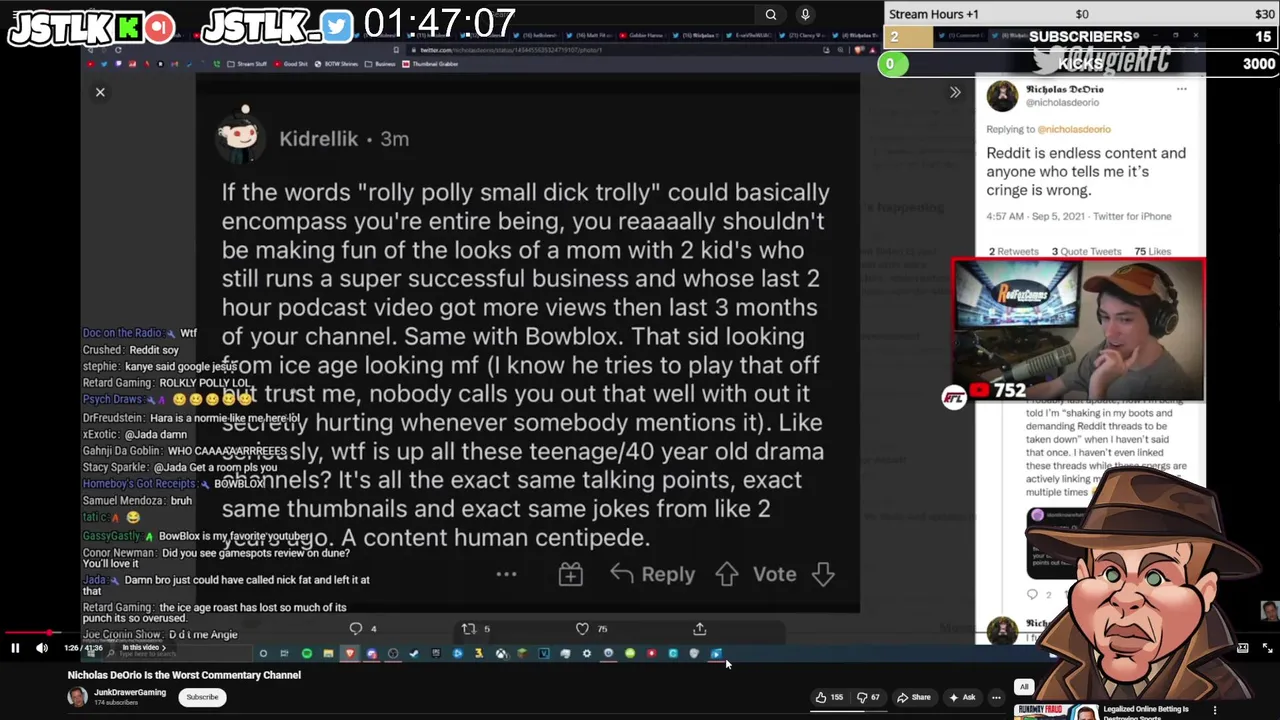Open the Good Shit bookmark
1280x720 pixels.
(x=290, y=64)
